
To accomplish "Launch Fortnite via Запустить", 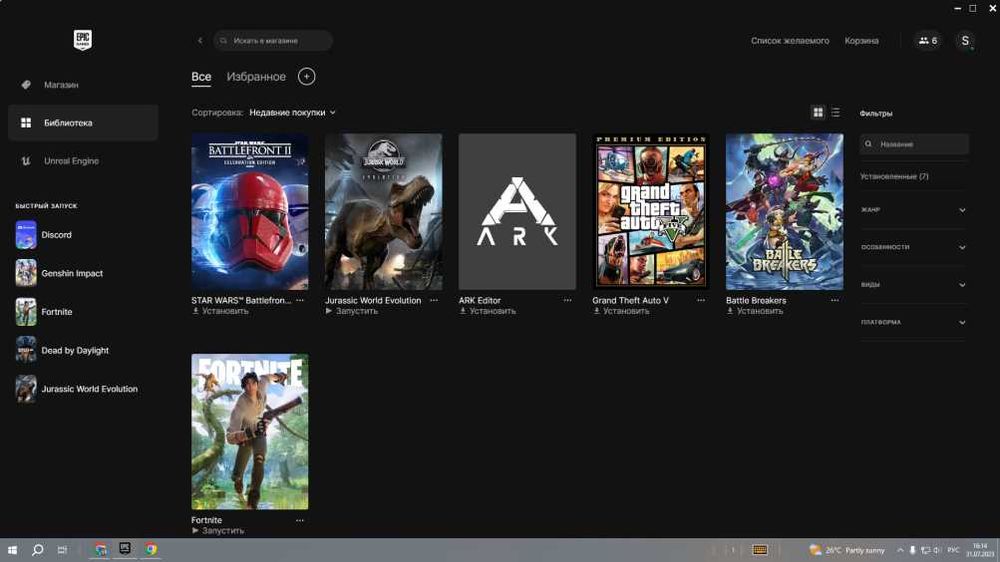I will [217, 531].
